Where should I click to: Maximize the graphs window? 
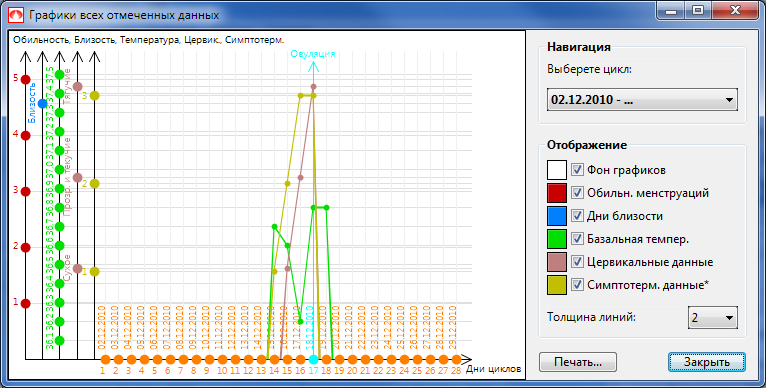pyautogui.click(x=697, y=11)
